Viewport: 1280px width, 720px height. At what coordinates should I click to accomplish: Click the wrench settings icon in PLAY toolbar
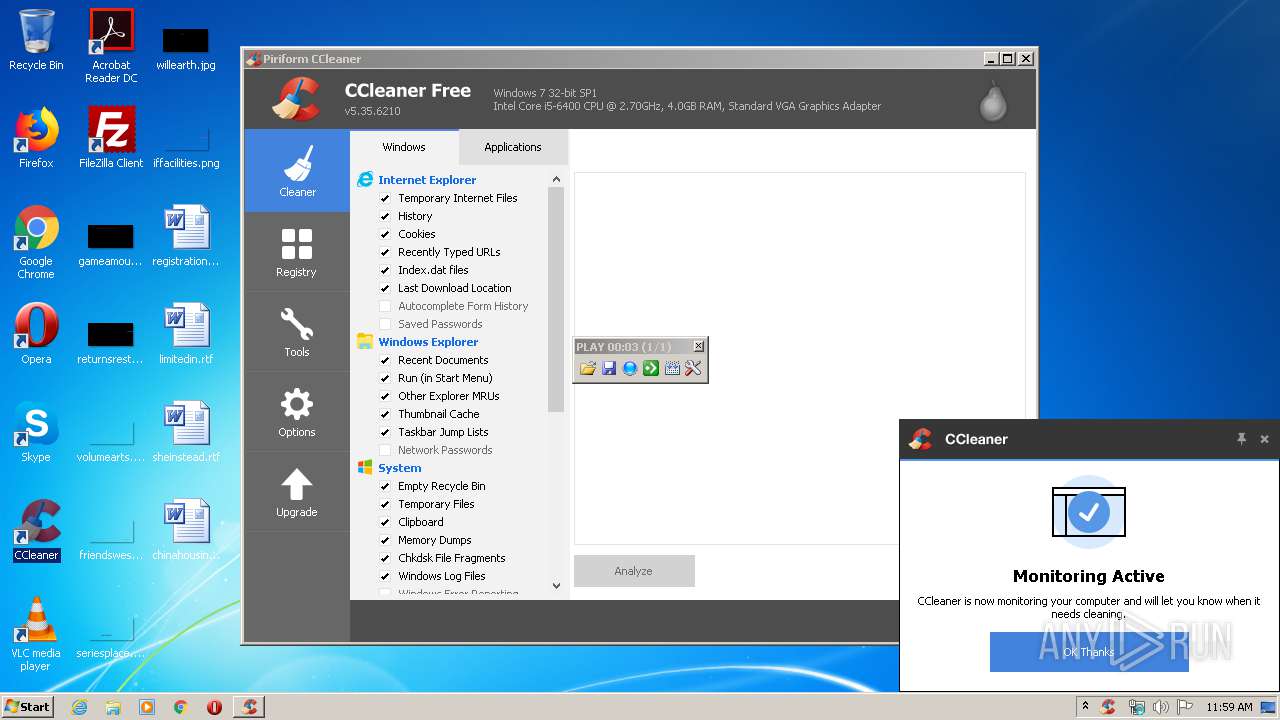point(693,368)
